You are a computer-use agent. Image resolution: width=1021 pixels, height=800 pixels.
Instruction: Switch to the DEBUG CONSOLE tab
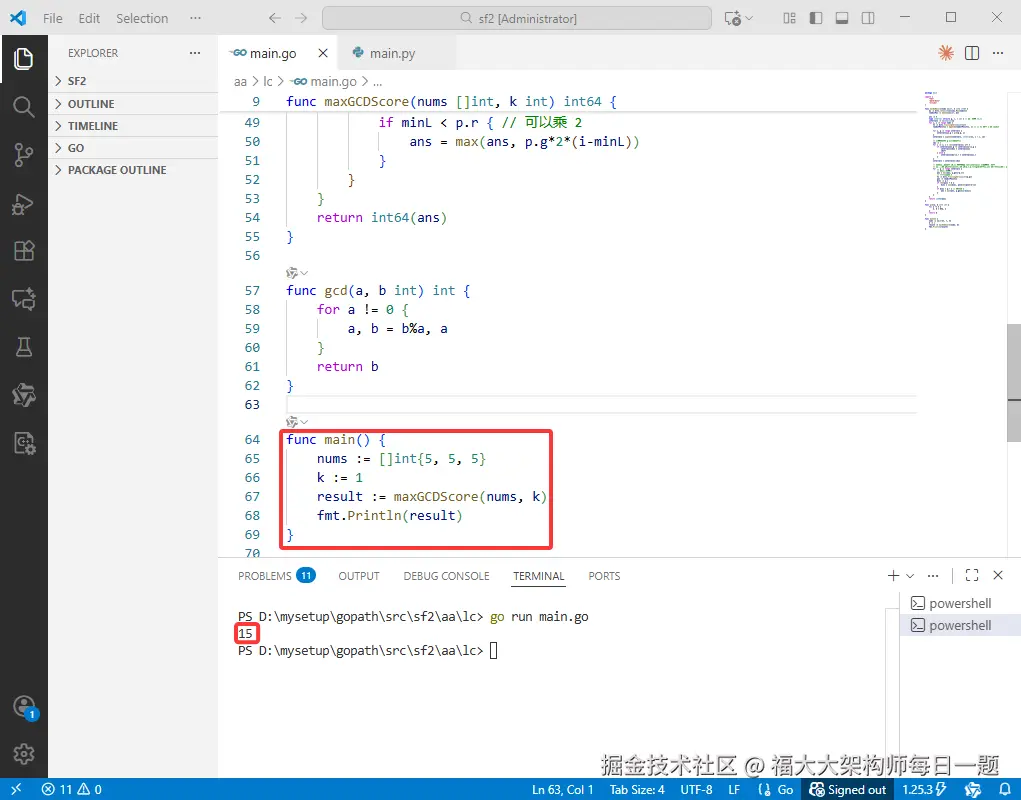pyautogui.click(x=446, y=575)
